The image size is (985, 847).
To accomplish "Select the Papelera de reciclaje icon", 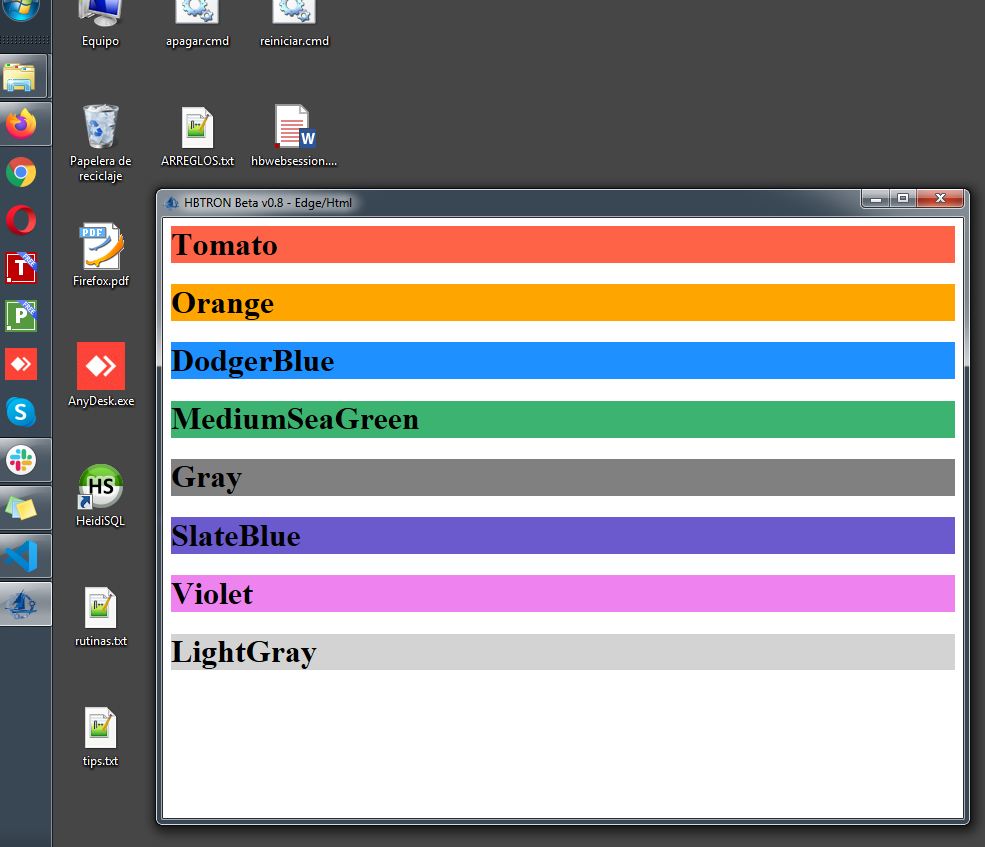I will tap(100, 128).
